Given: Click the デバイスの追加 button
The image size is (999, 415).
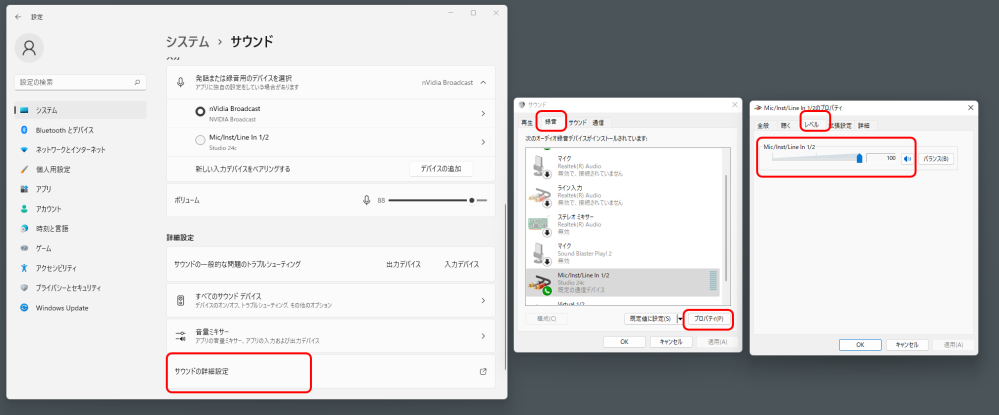Looking at the screenshot, I should [441, 169].
